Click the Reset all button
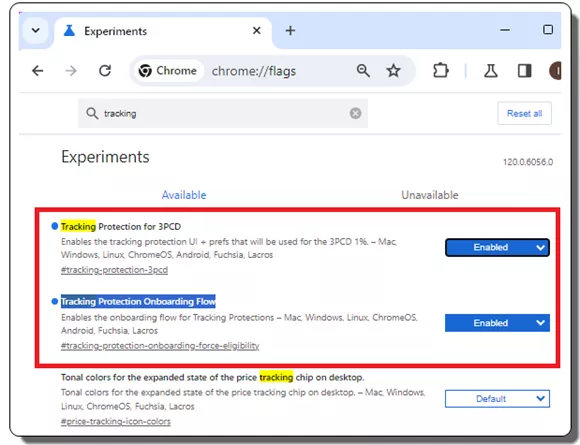580x445 pixels. [x=525, y=113]
